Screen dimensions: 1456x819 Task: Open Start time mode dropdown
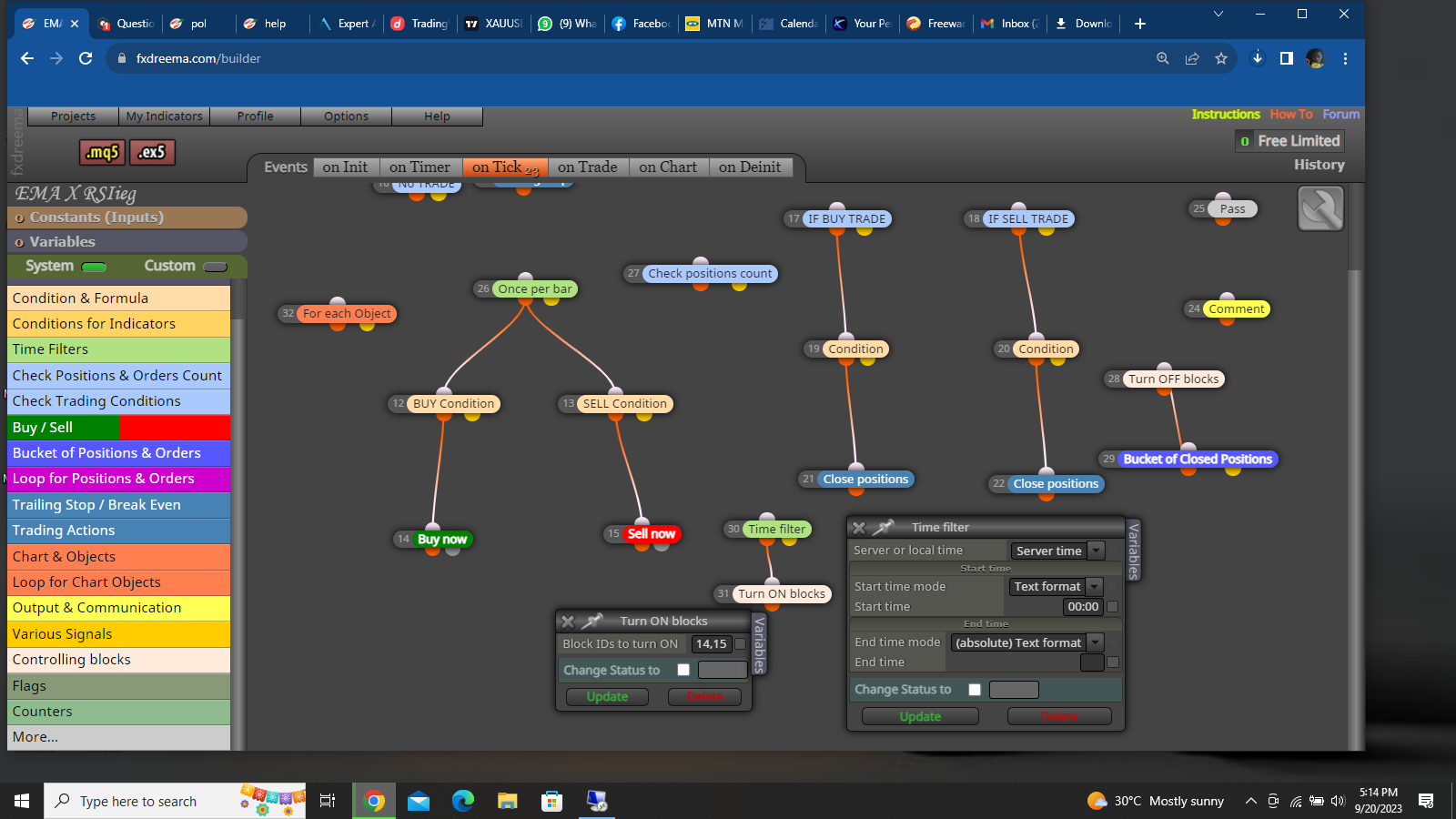1056,587
